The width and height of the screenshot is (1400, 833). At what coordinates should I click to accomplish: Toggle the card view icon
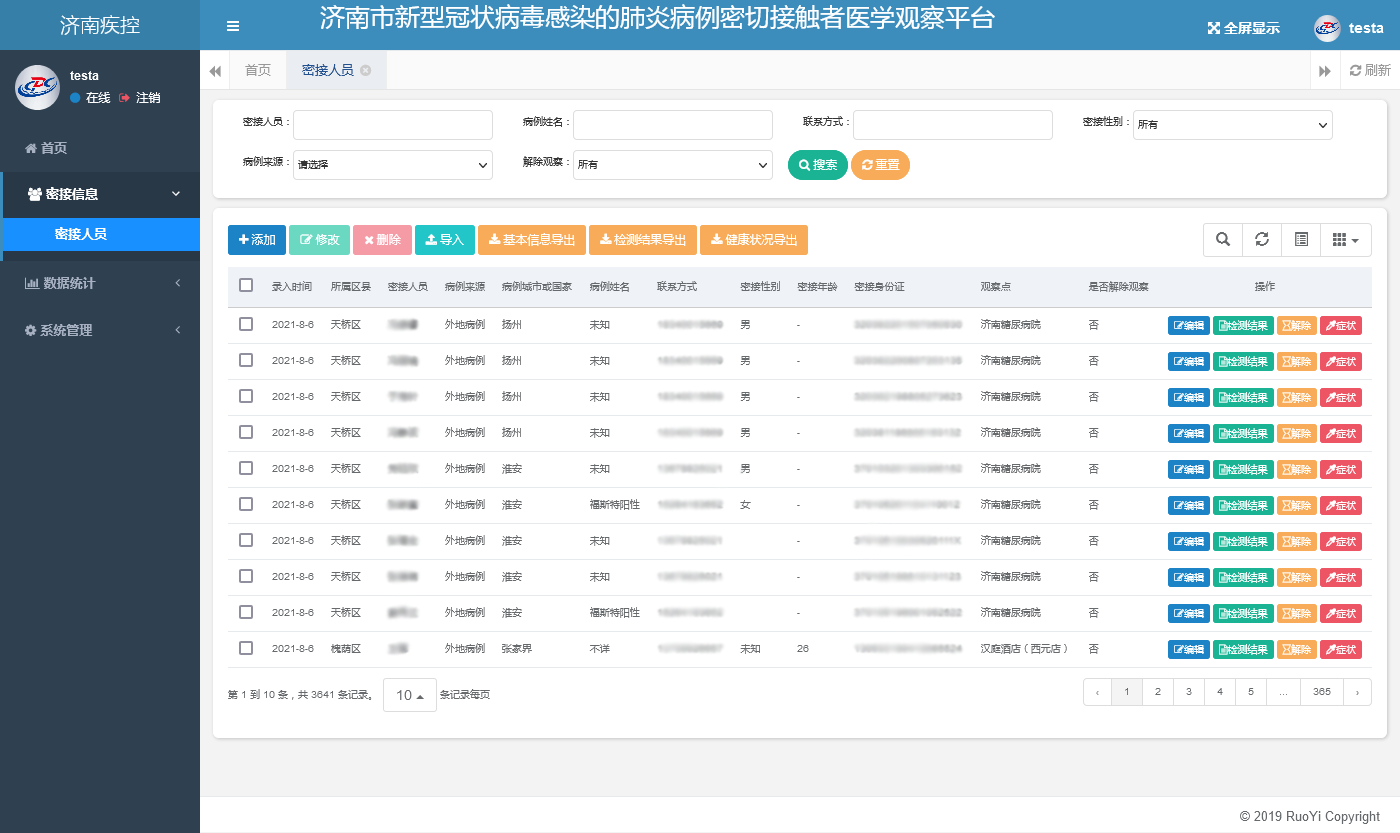coord(1301,240)
